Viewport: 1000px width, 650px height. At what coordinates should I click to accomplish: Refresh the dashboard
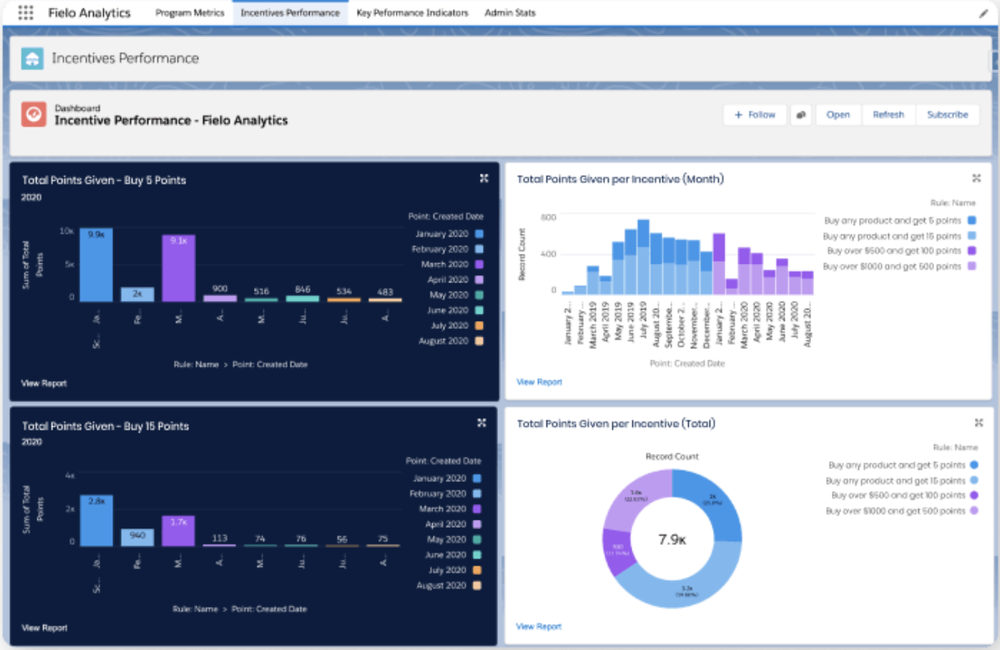coord(888,115)
